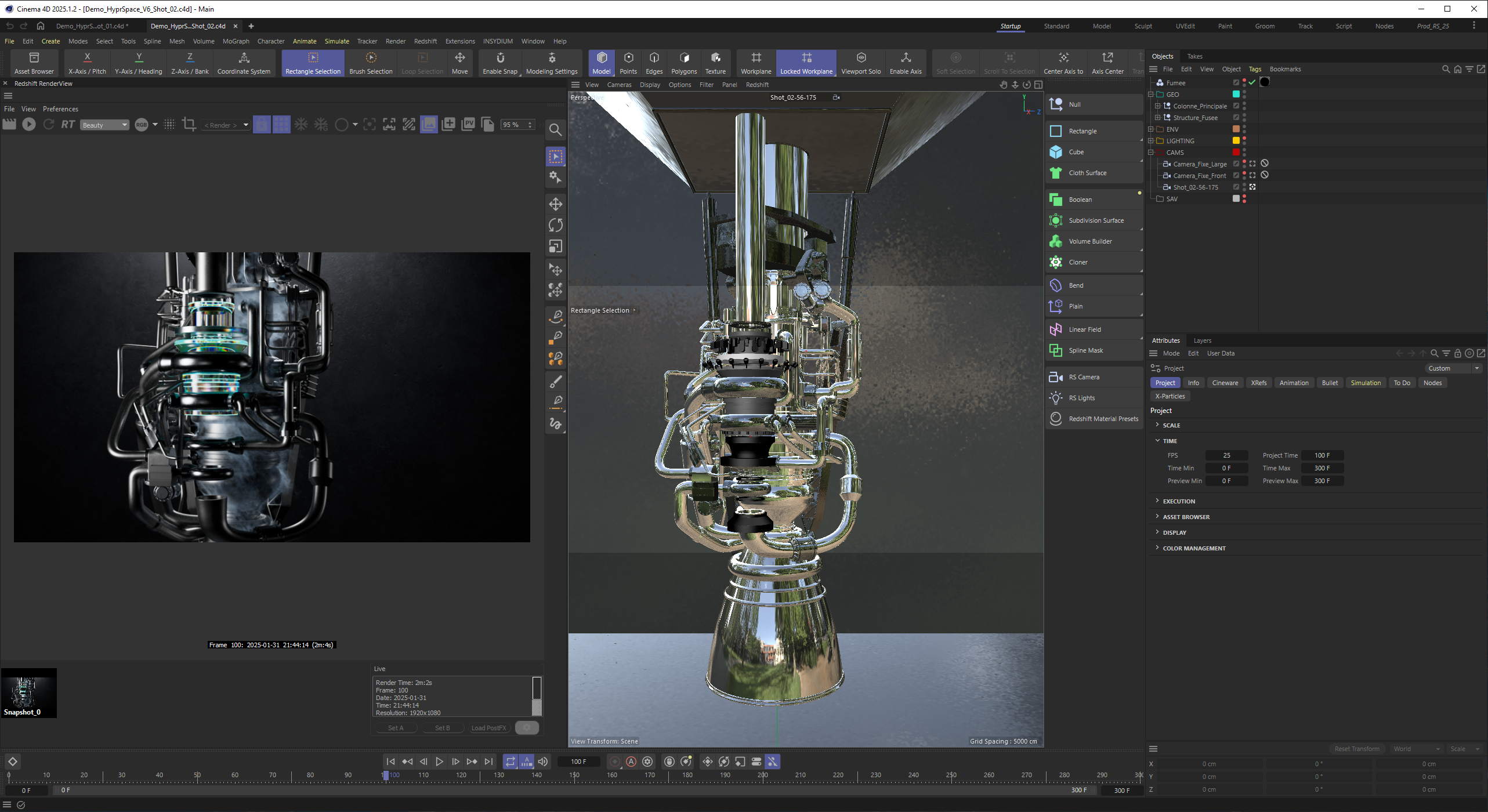Toggle the Fumee enable checkmark
Image resolution: width=1488 pixels, height=812 pixels.
pyautogui.click(x=1252, y=82)
